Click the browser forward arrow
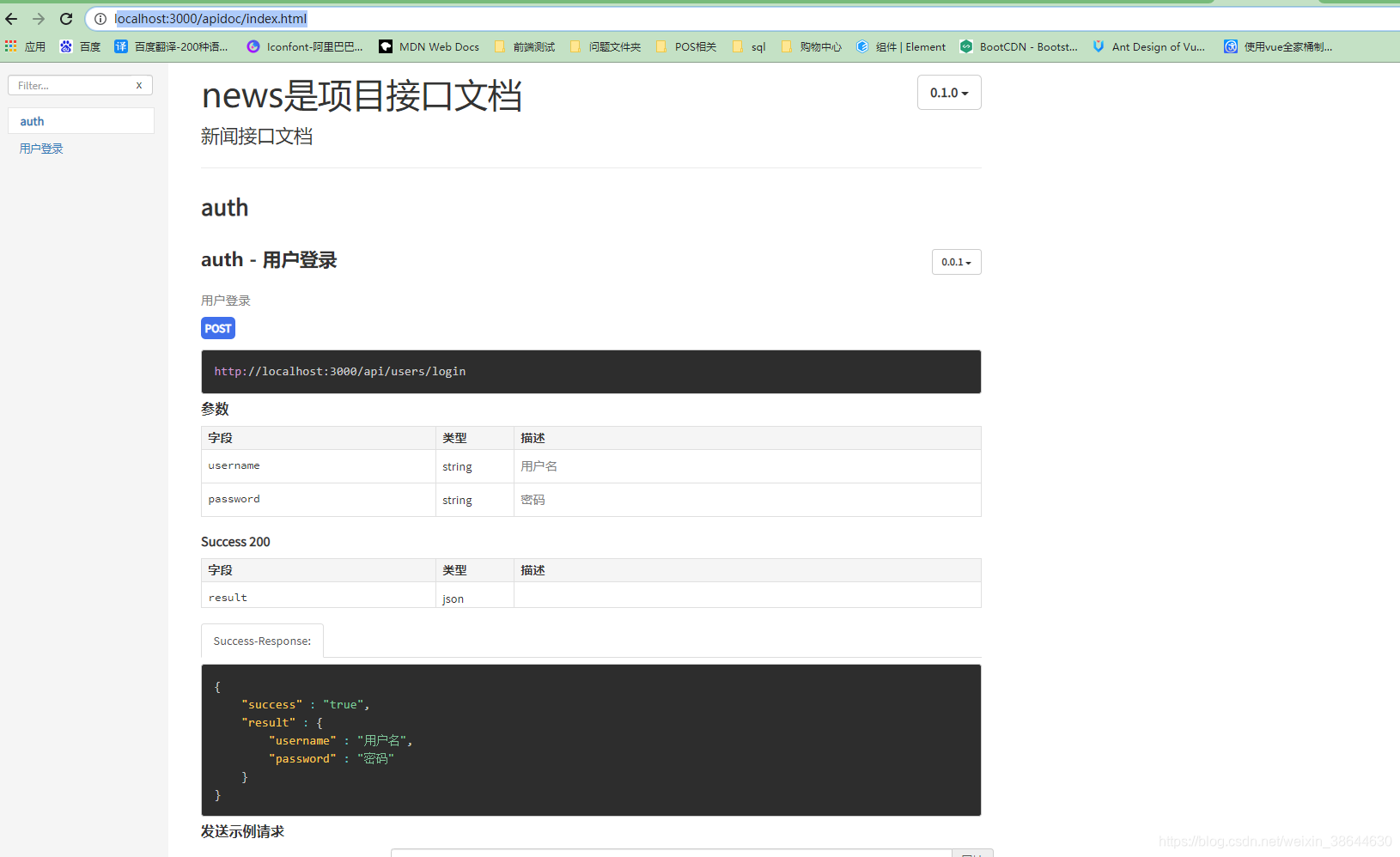The image size is (1400, 857). [x=39, y=19]
